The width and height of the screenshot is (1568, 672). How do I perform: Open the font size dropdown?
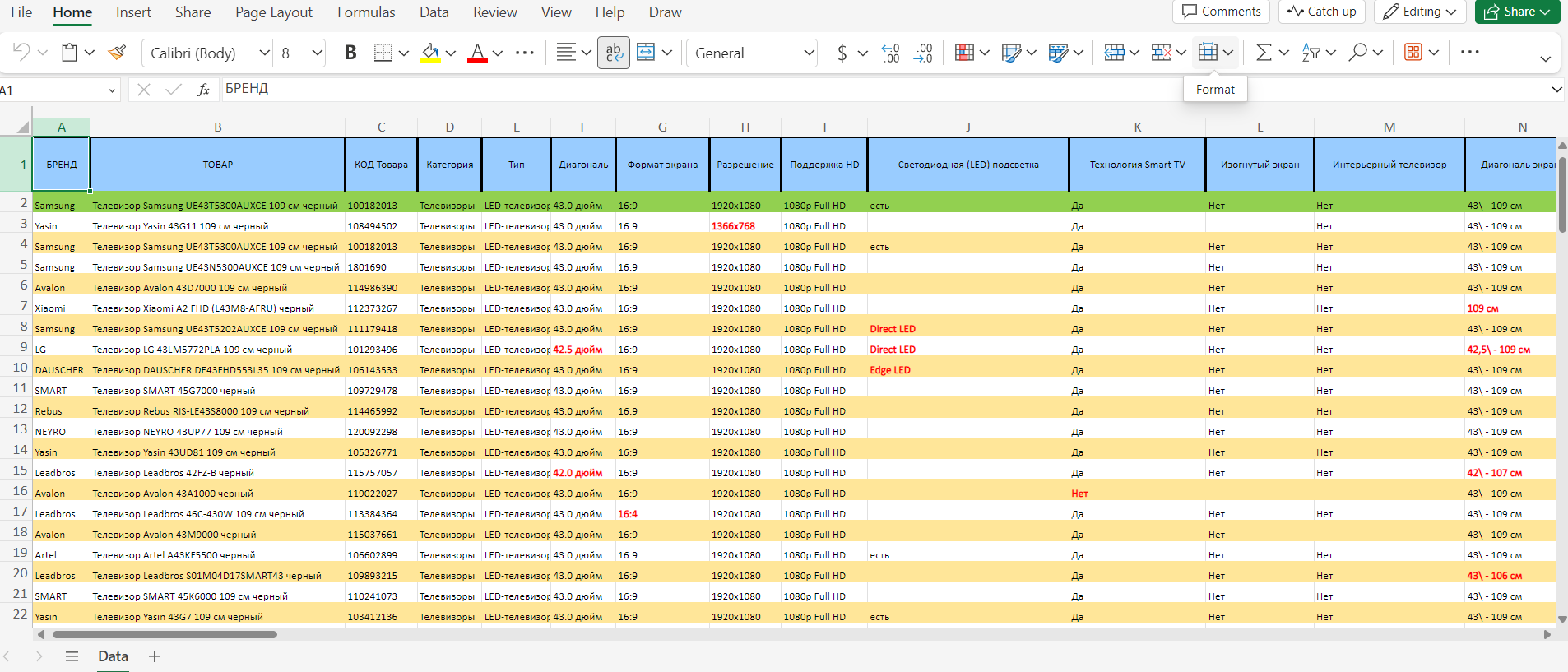317,53
